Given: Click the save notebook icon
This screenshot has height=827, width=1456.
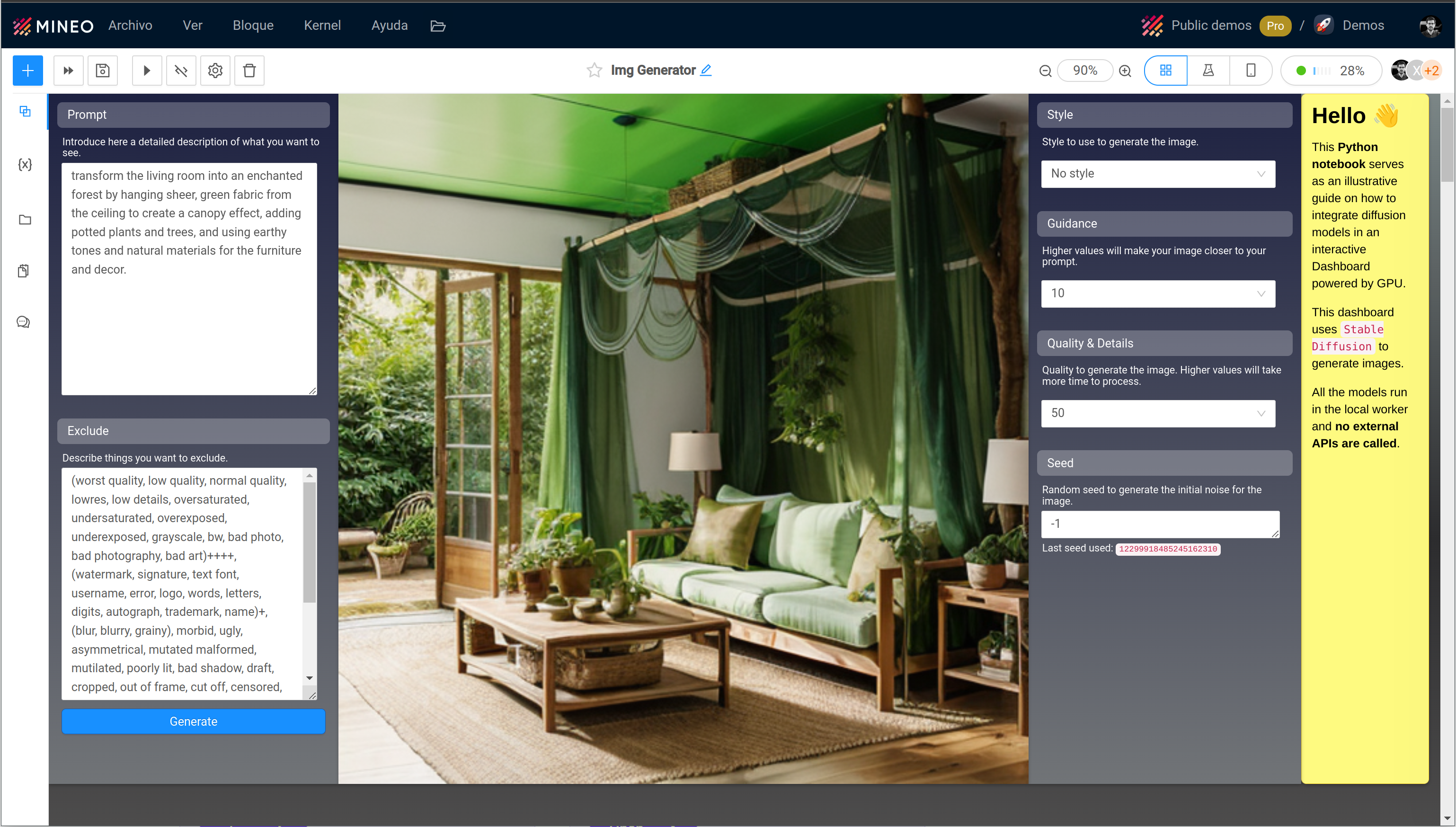Looking at the screenshot, I should click(102, 71).
